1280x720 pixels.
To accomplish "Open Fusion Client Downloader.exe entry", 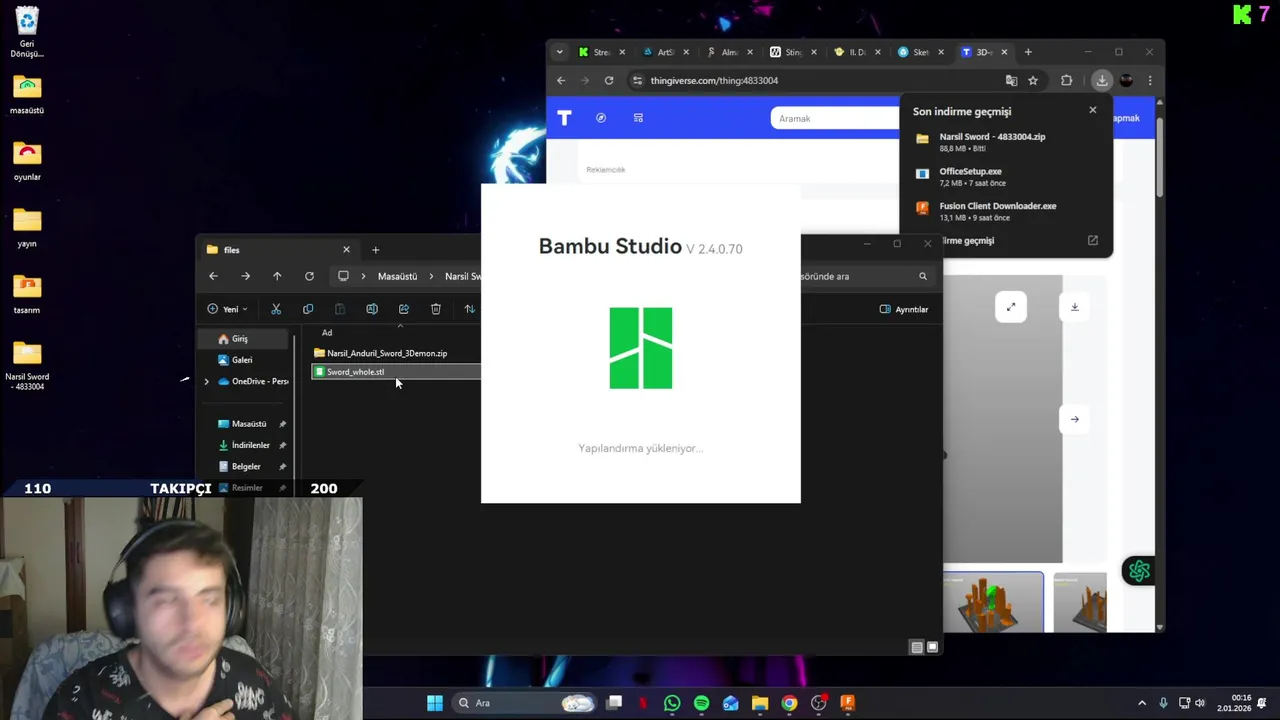I will tap(1006, 211).
